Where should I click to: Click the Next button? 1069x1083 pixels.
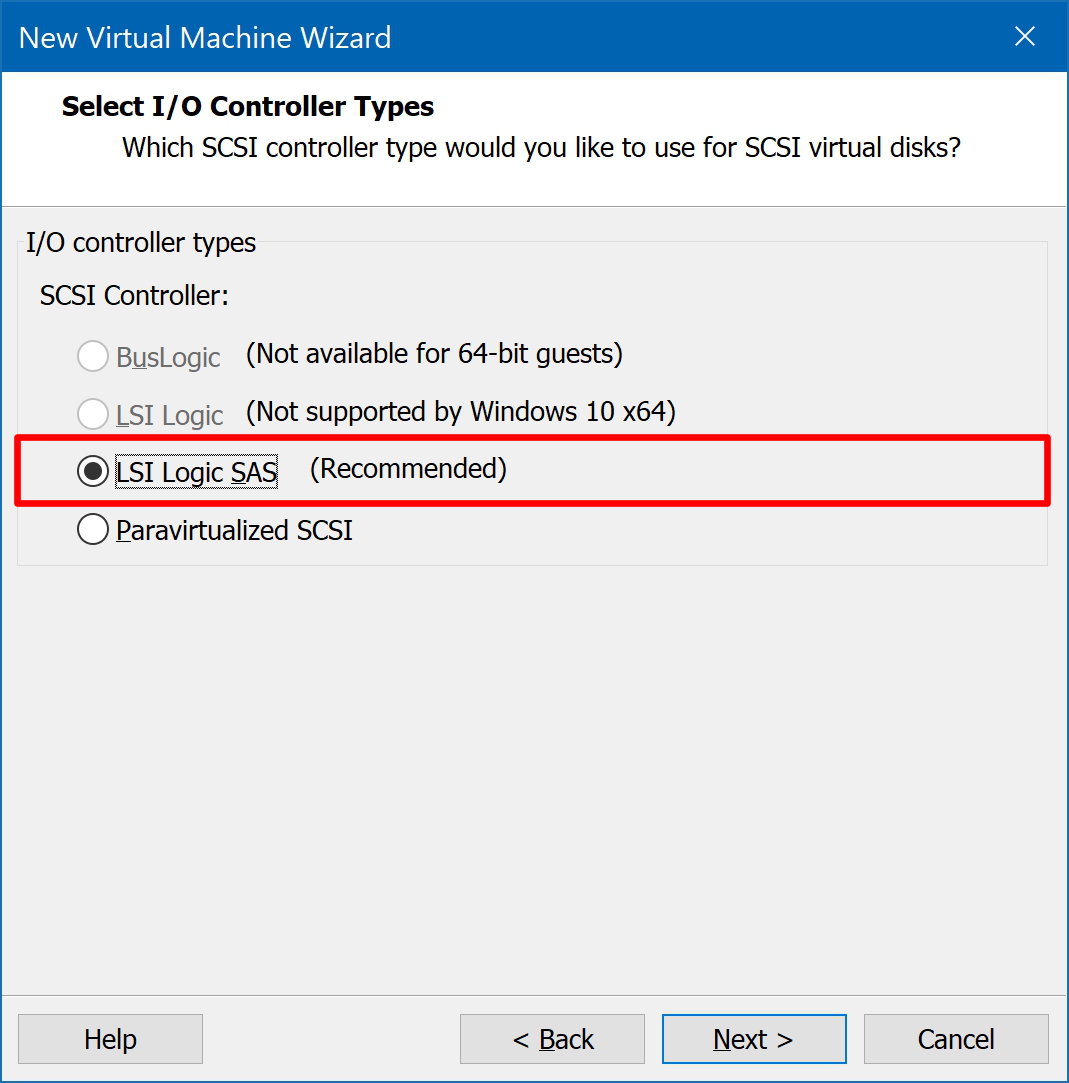click(754, 1039)
